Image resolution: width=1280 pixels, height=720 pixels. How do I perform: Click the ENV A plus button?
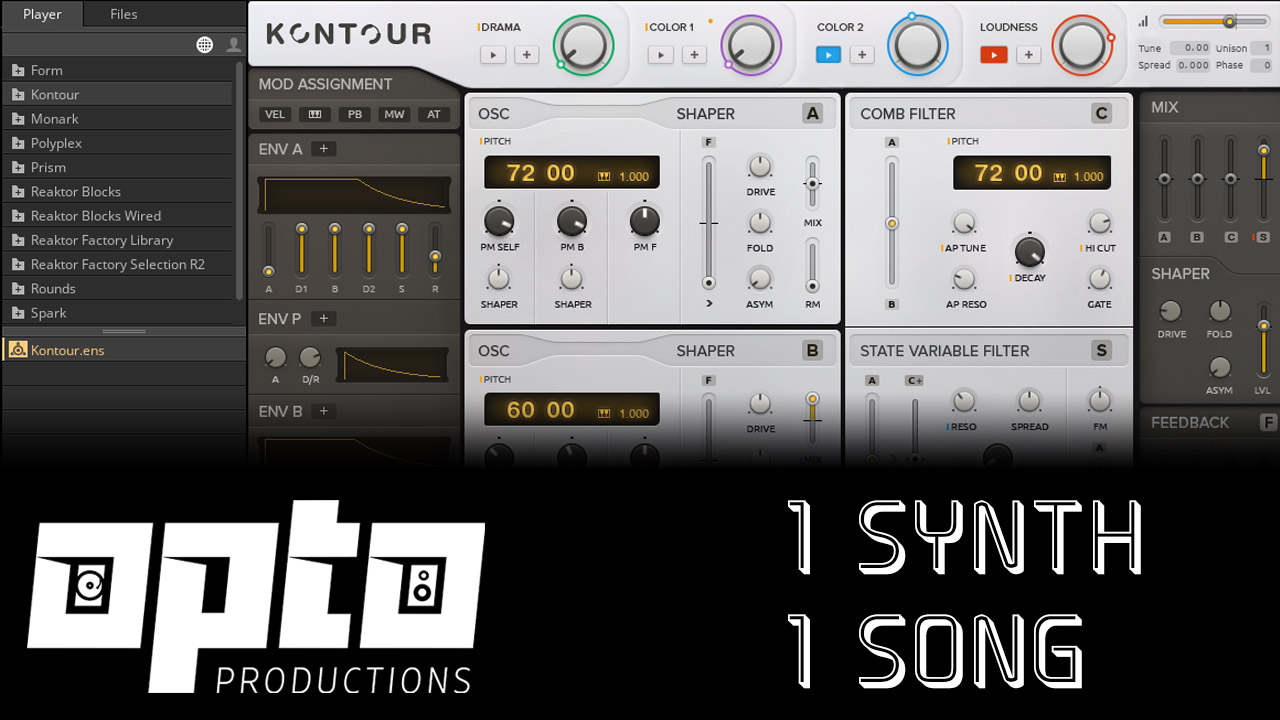pos(324,149)
